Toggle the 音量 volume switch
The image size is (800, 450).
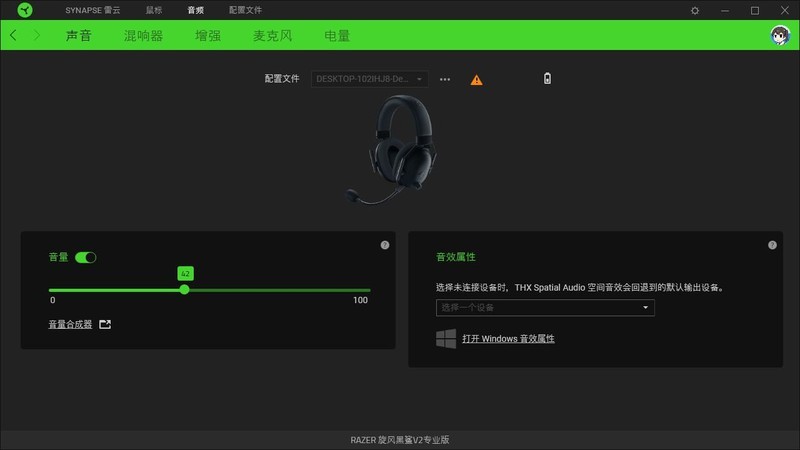85,258
